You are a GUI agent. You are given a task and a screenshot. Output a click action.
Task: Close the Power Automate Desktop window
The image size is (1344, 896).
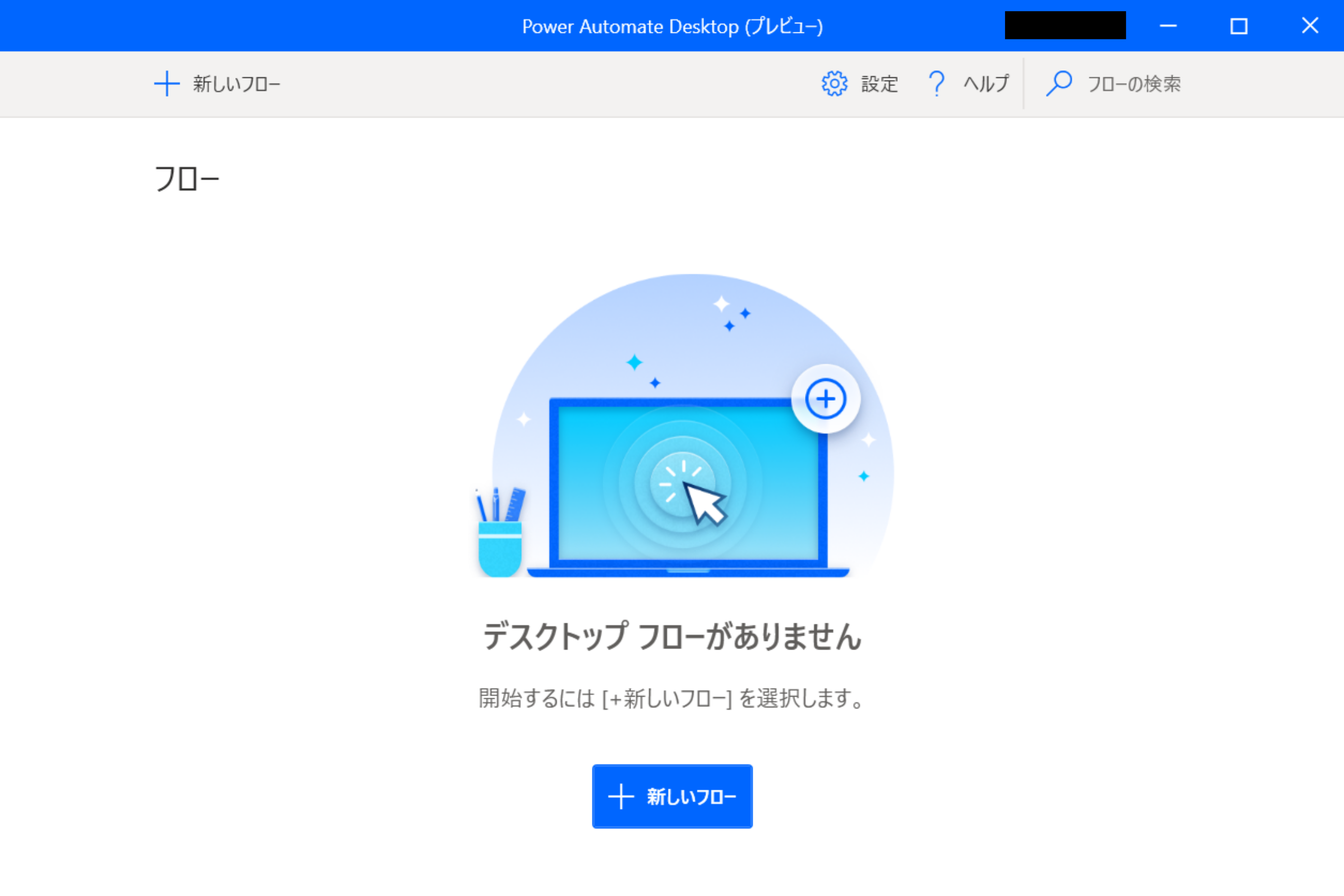1310,26
